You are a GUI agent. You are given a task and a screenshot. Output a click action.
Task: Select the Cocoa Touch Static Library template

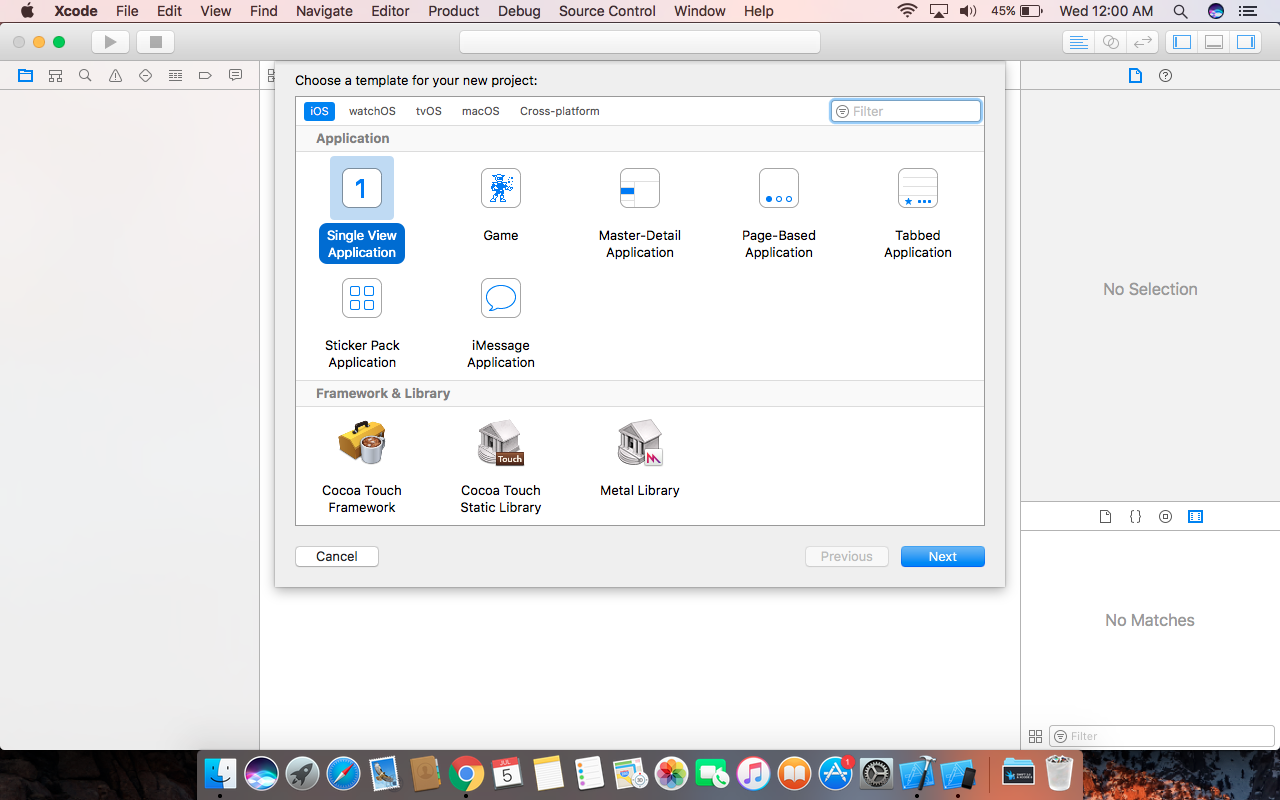tap(500, 443)
